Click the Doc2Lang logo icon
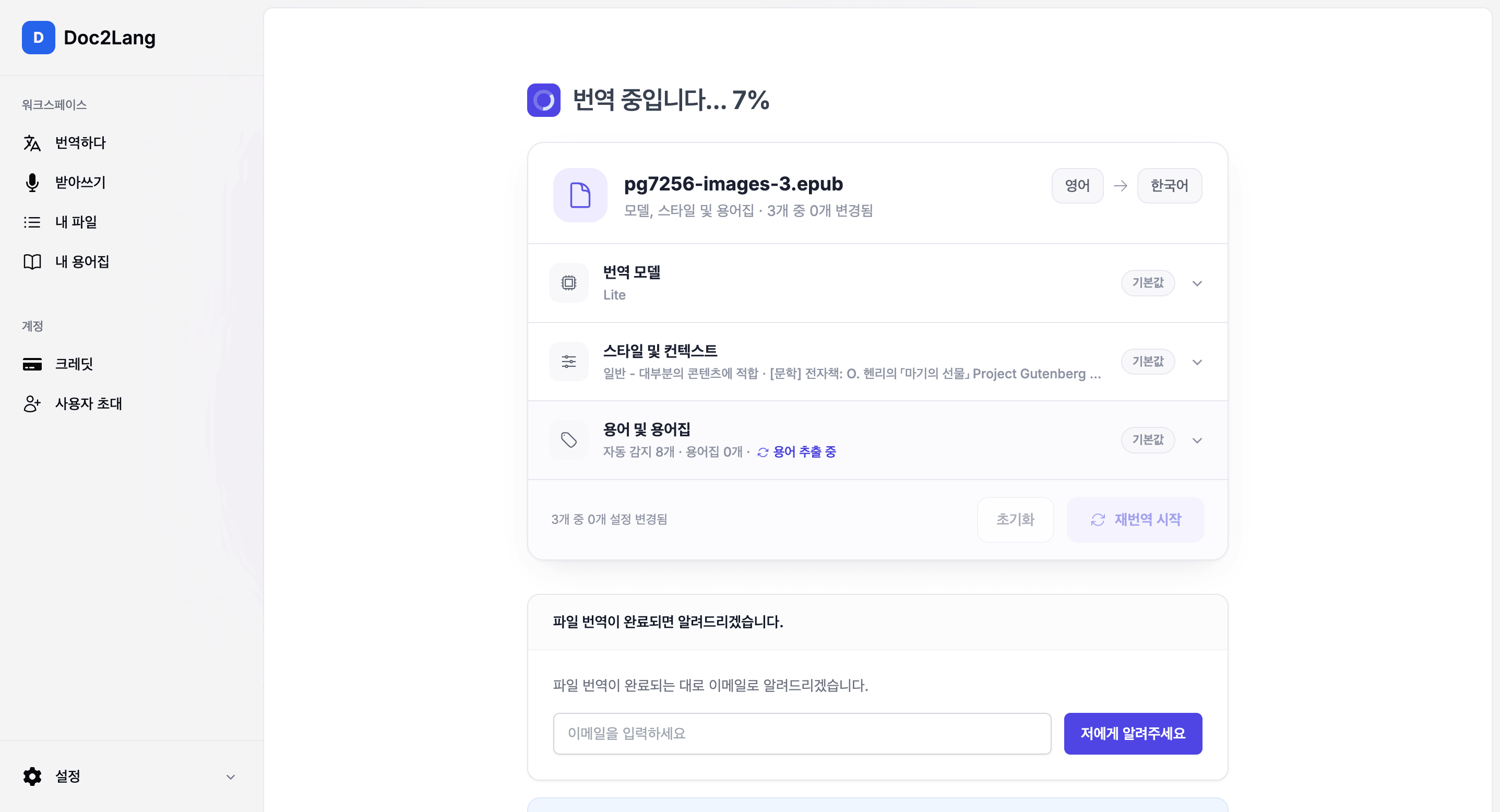 [39, 38]
